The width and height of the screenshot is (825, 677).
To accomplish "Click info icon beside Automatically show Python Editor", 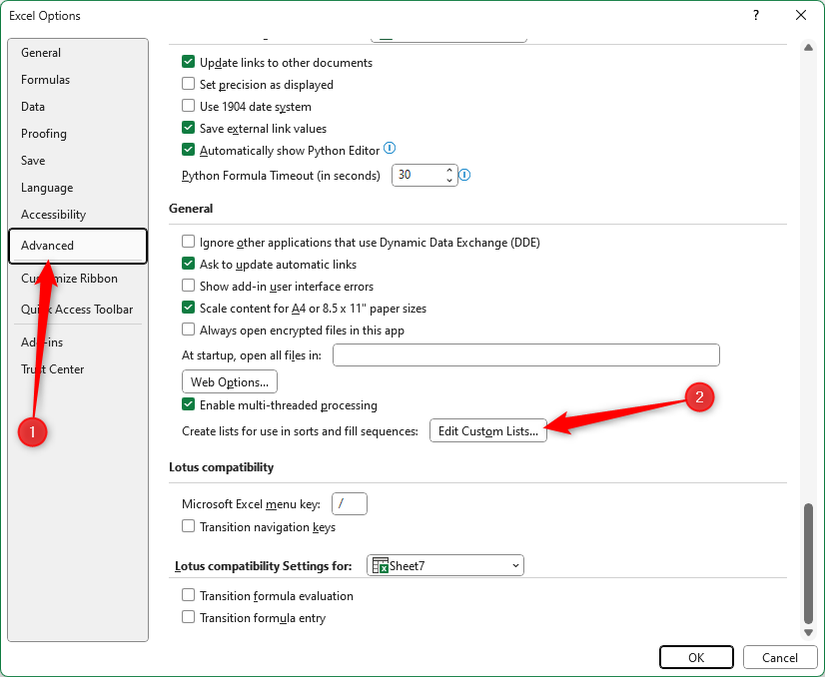I will [390, 148].
